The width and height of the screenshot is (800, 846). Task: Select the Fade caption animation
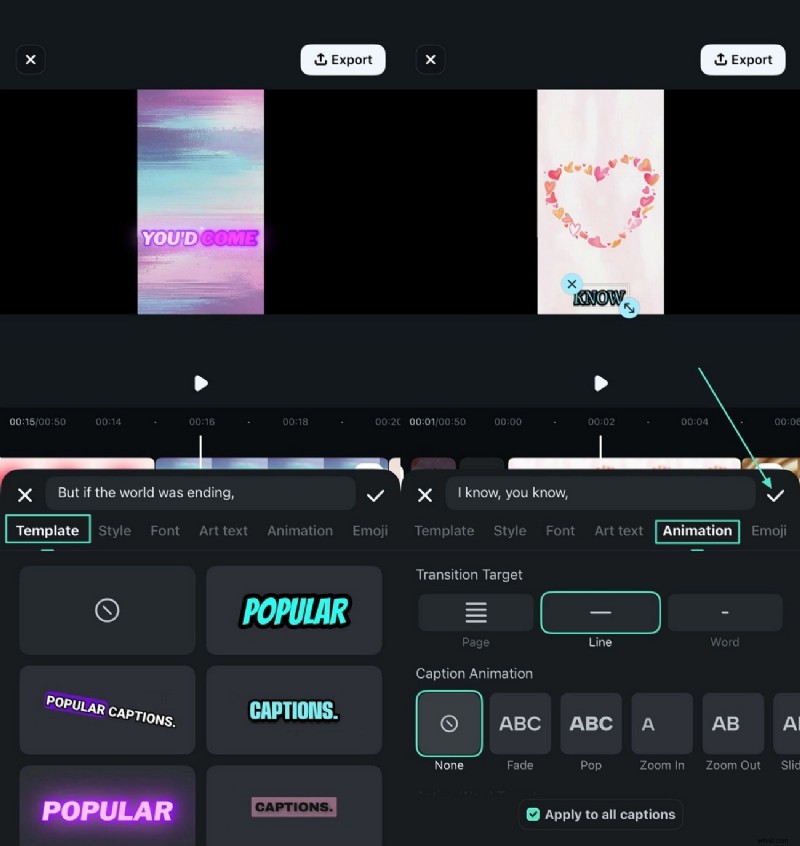point(520,723)
